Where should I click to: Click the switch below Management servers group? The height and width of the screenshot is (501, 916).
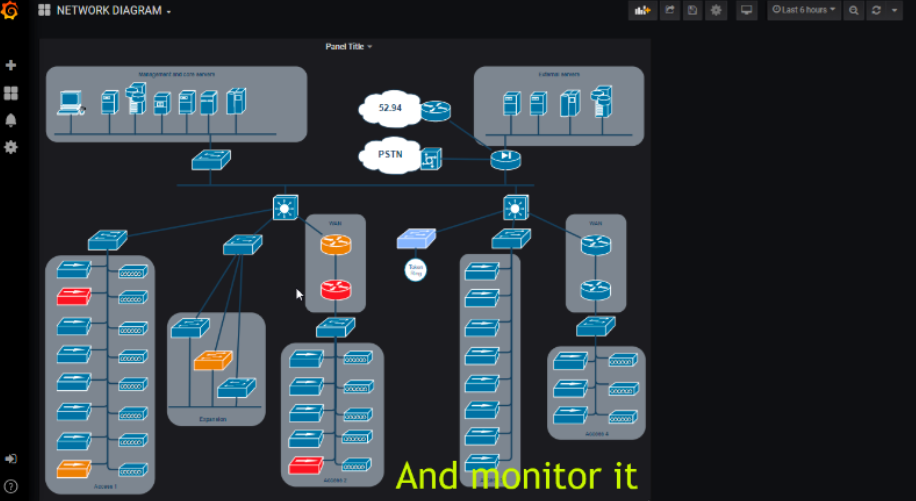(211, 159)
